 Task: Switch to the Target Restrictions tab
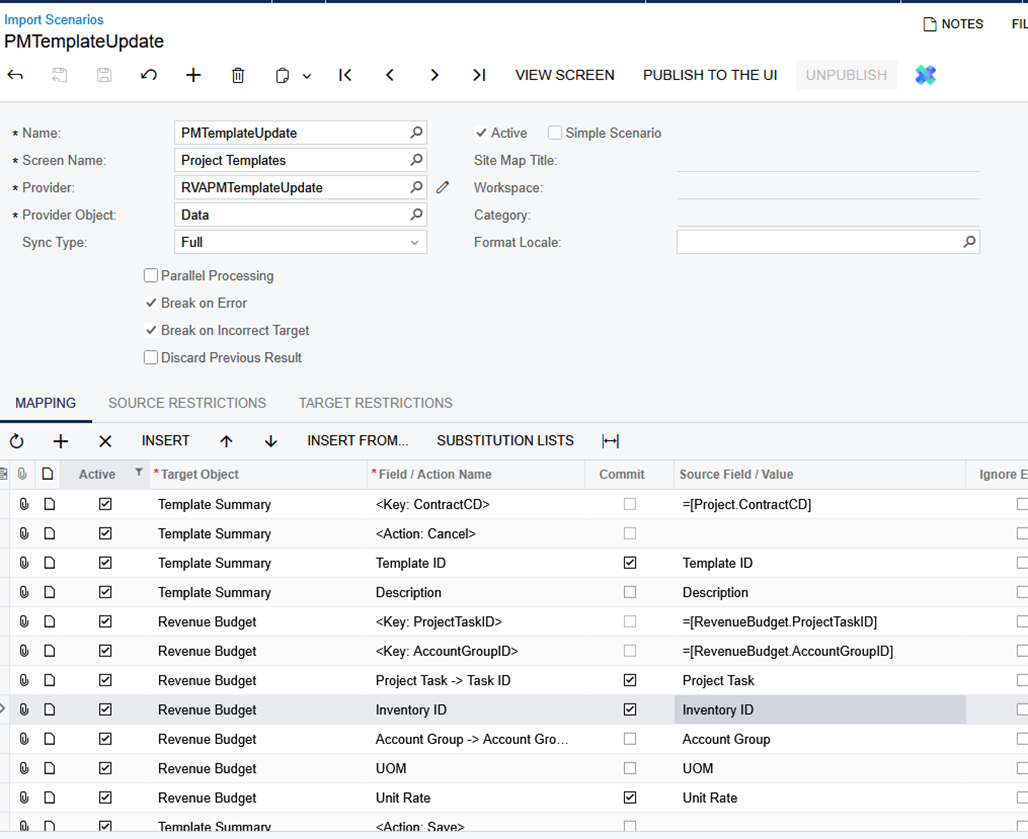pyautogui.click(x=375, y=403)
